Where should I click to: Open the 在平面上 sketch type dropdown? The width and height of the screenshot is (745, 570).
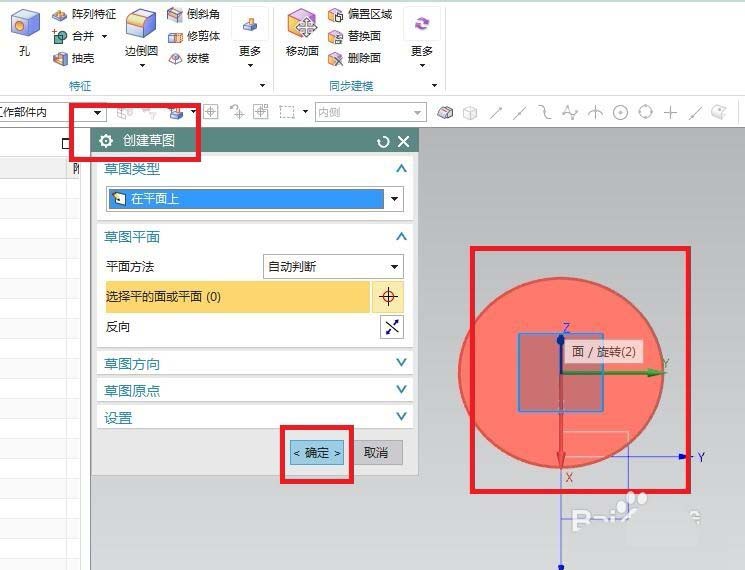click(x=394, y=199)
